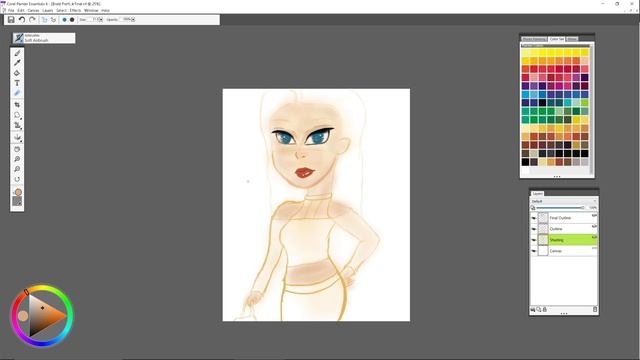Hide the Canvas layer
Screen dimensions: 640x360
(533, 251)
